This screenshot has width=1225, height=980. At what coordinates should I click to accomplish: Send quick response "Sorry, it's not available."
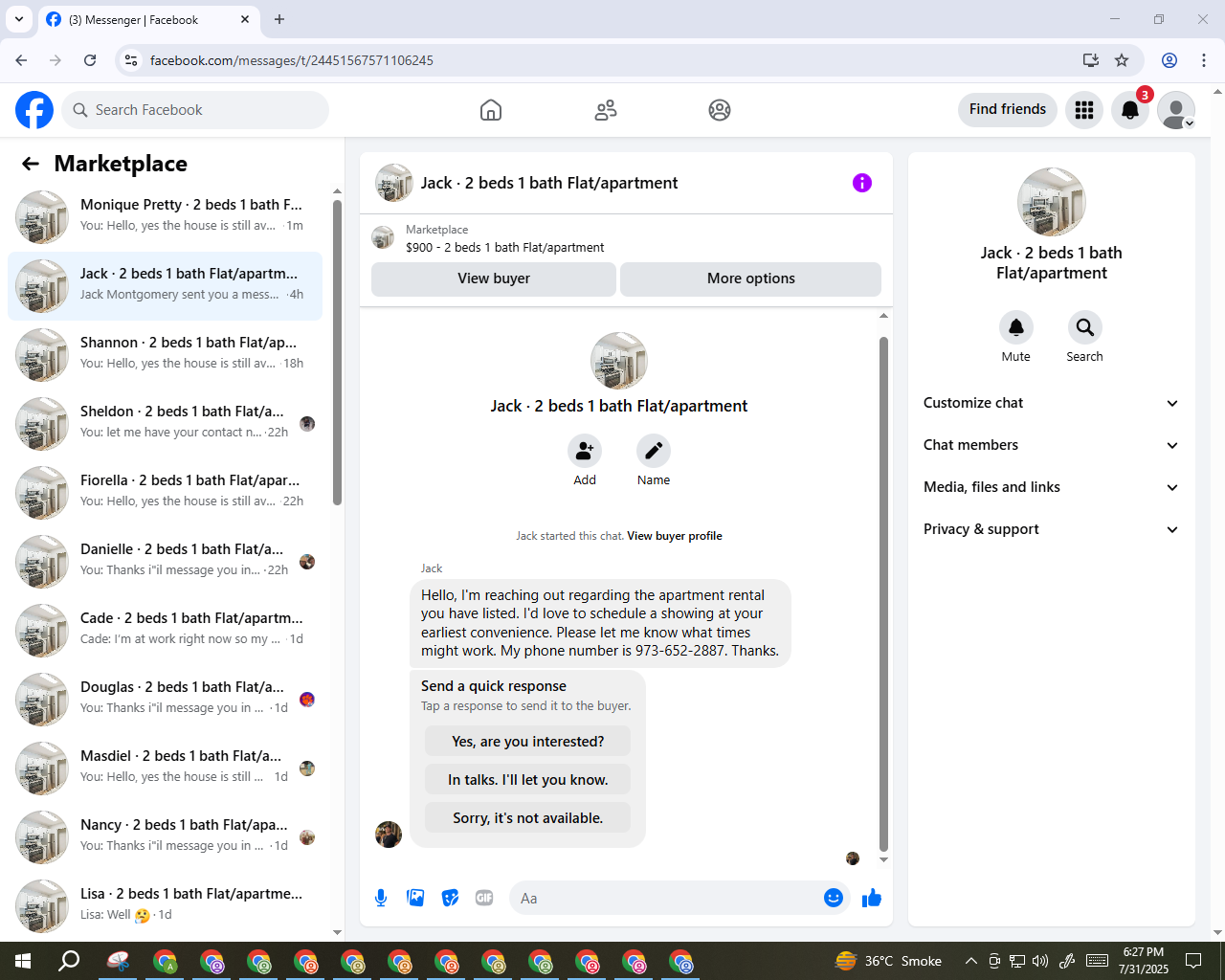tap(528, 818)
